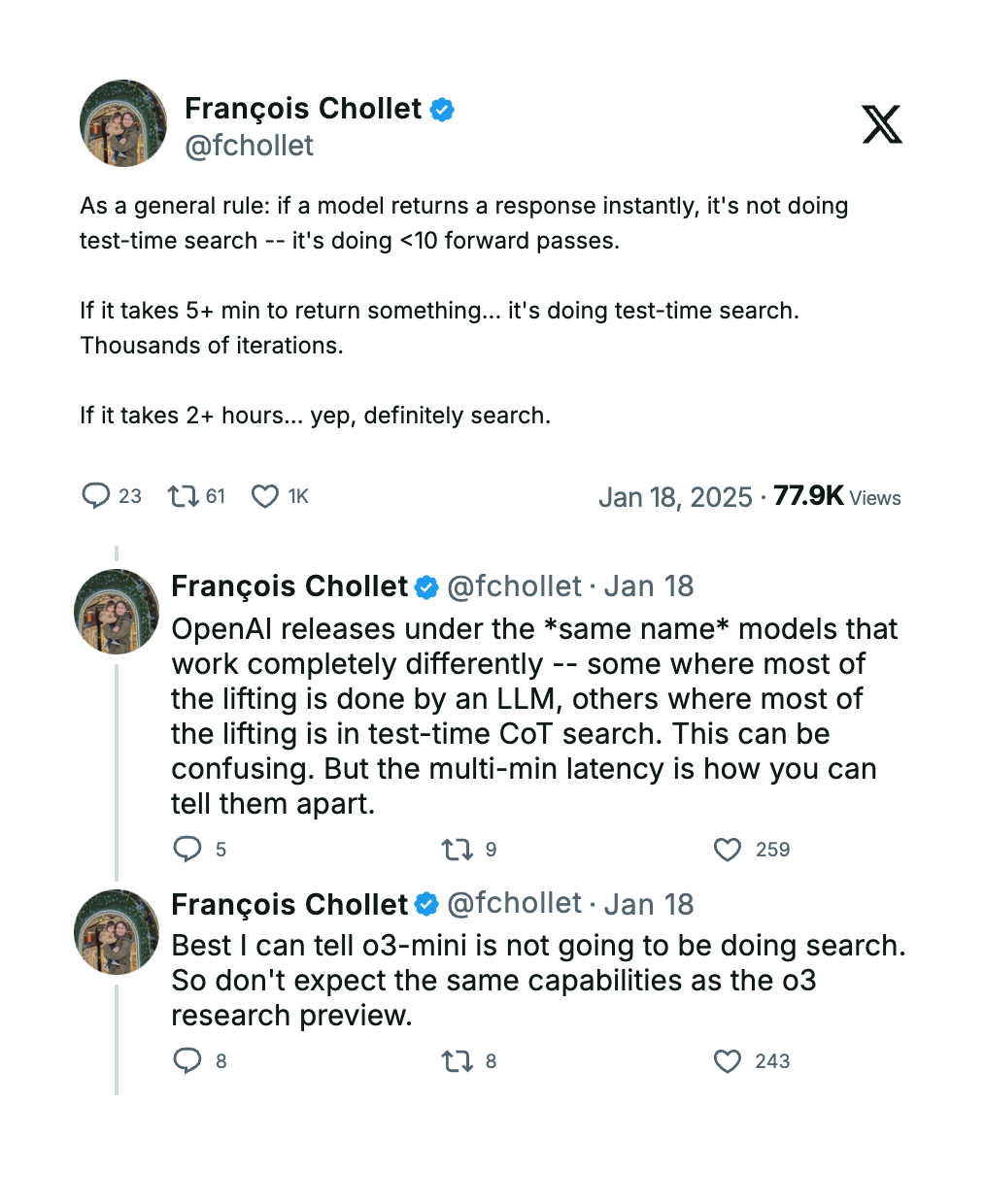985x1204 pixels.
Task: Open François Chollet's main profile avatar
Action: point(123,123)
